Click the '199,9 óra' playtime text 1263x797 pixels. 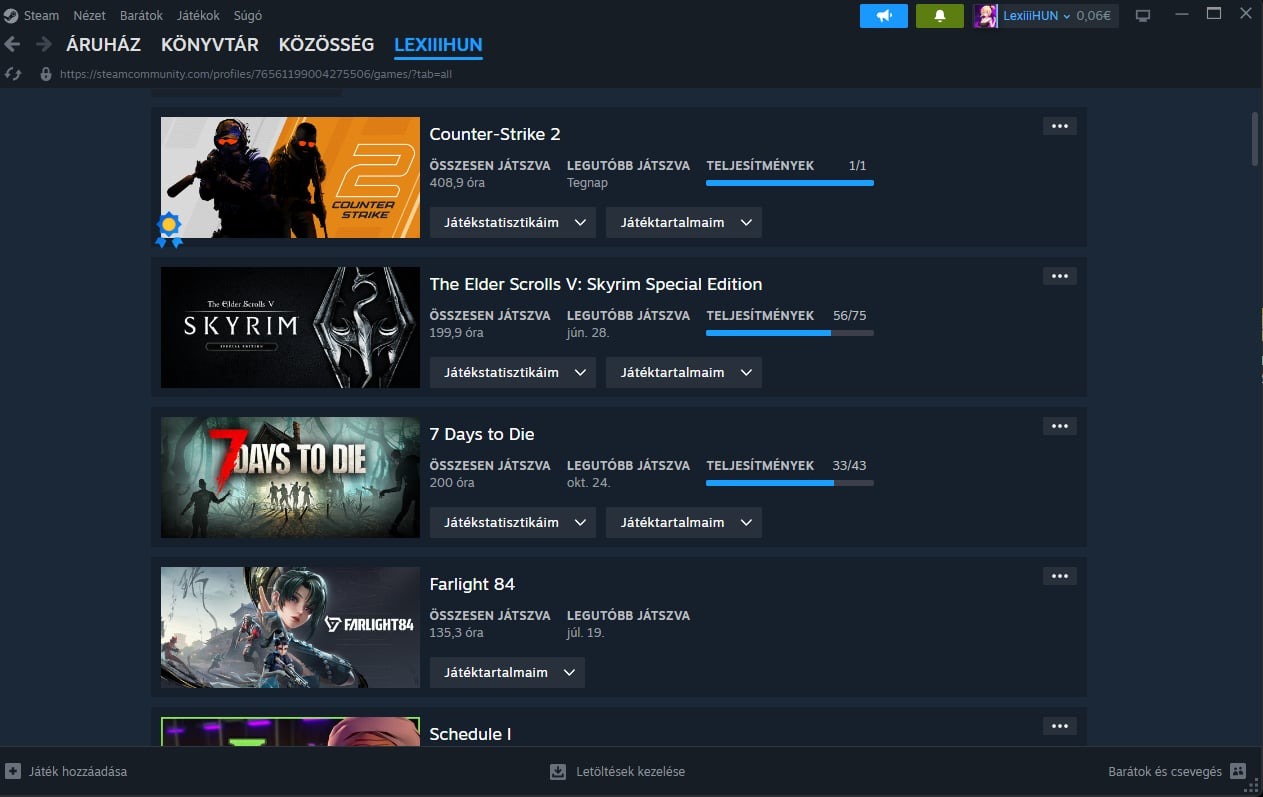456,333
